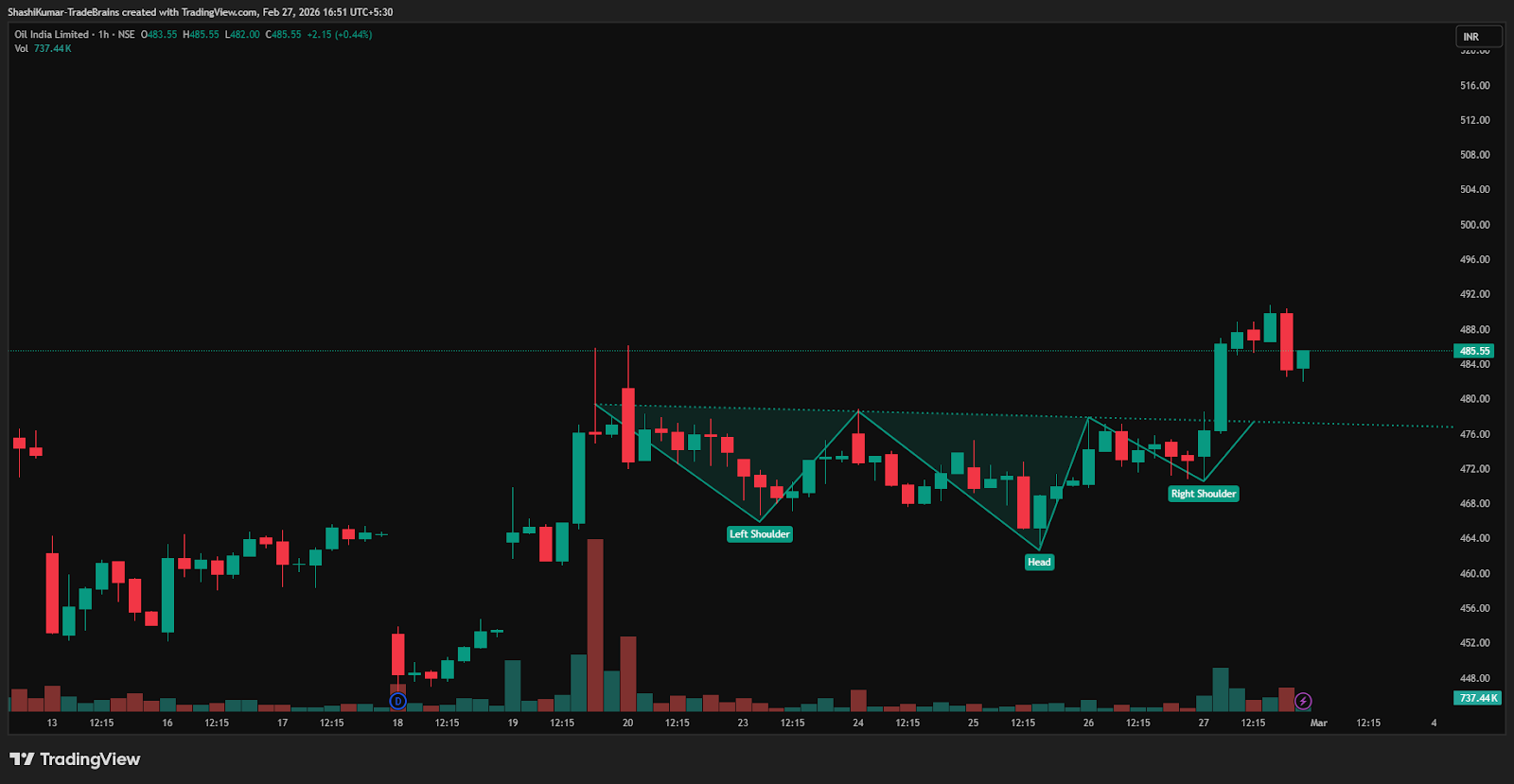Image resolution: width=1514 pixels, height=784 pixels.
Task: Click the tallest red volume bar
Action: pos(595,624)
